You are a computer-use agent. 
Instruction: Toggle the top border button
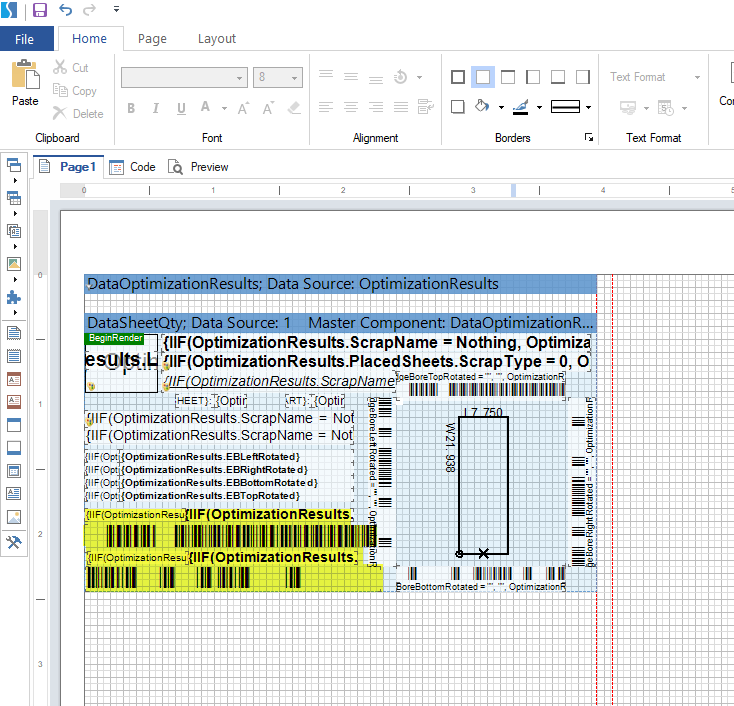[x=508, y=77]
